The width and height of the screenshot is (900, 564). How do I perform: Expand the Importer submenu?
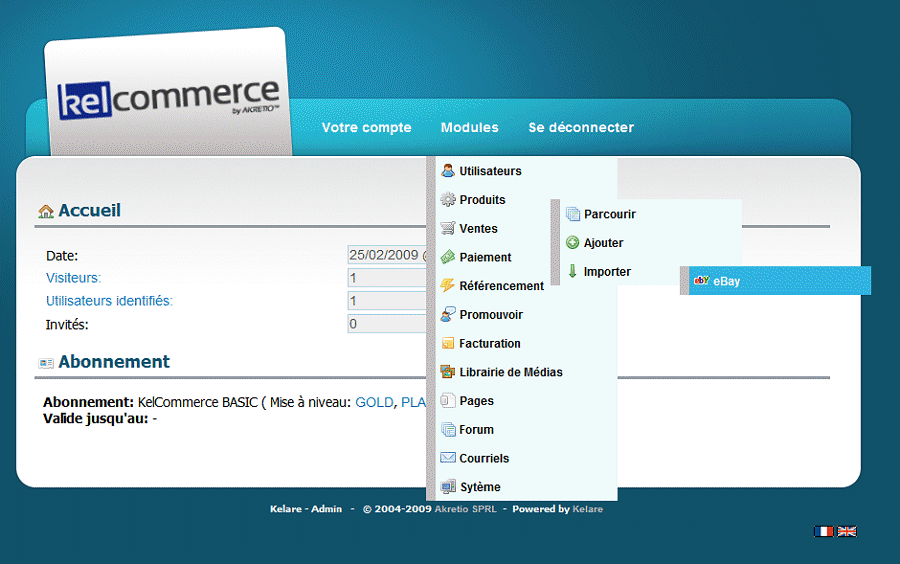607,272
